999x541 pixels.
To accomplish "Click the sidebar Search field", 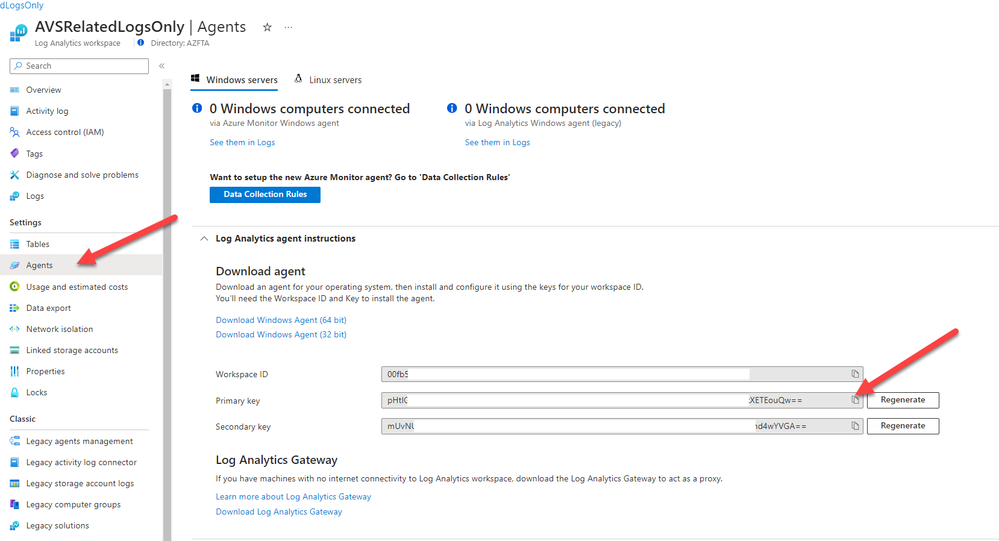I will pos(79,66).
